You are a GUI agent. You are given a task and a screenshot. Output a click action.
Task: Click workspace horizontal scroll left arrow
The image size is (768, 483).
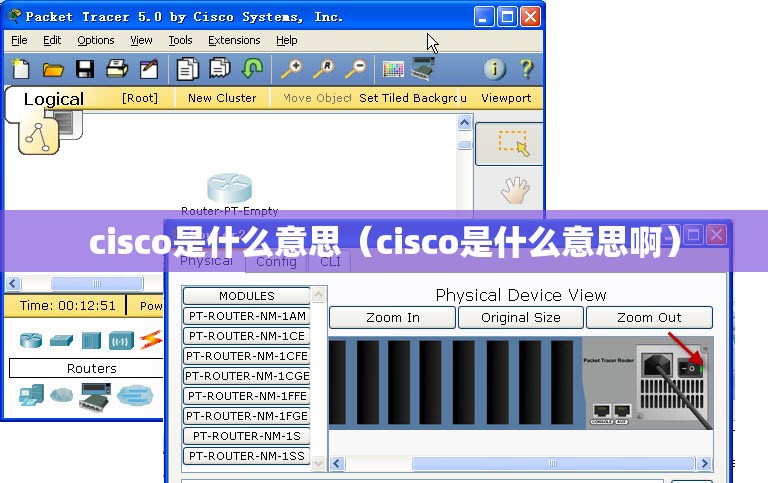13,283
